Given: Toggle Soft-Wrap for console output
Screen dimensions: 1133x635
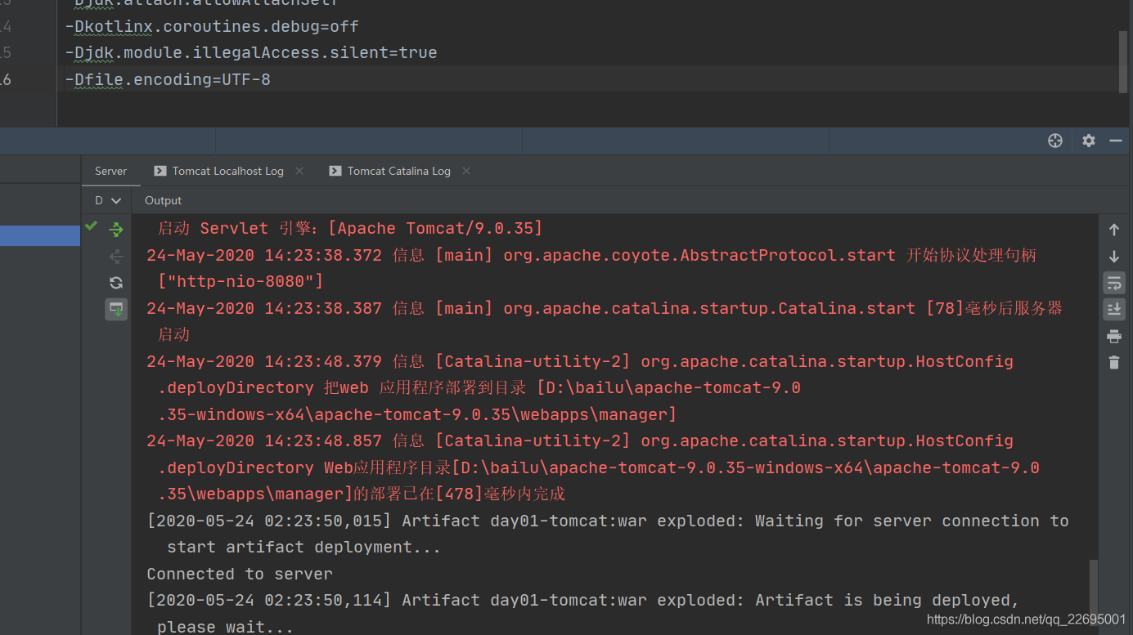Looking at the screenshot, I should tap(1113, 282).
